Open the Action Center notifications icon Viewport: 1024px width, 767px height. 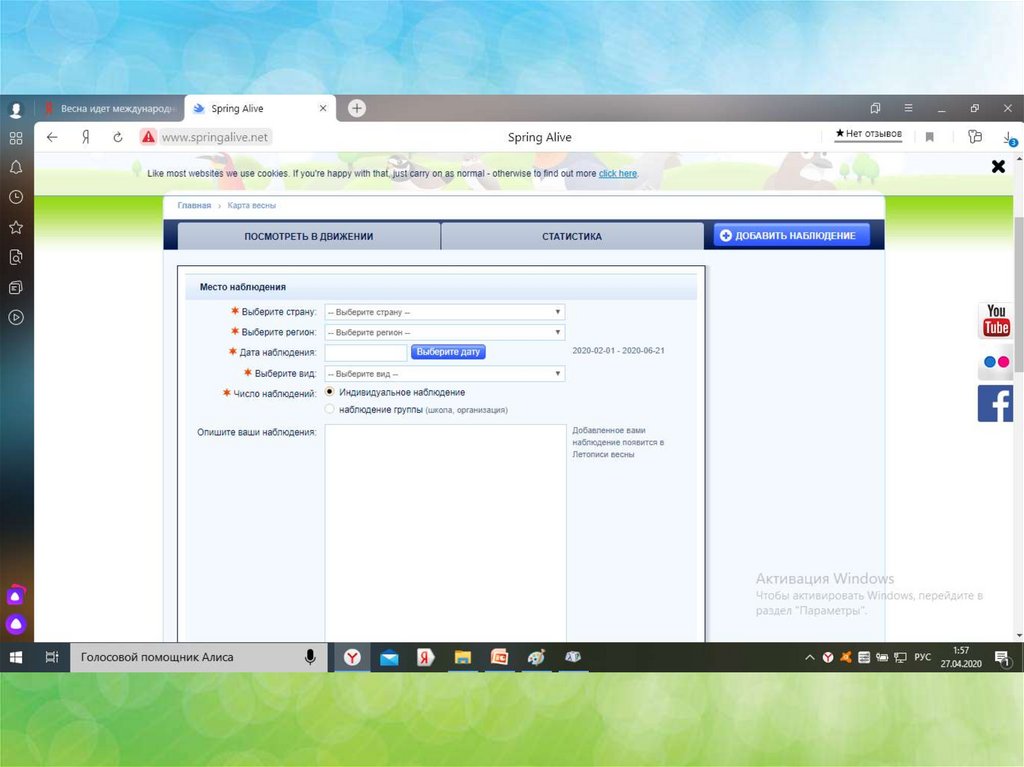[x=1002, y=658]
